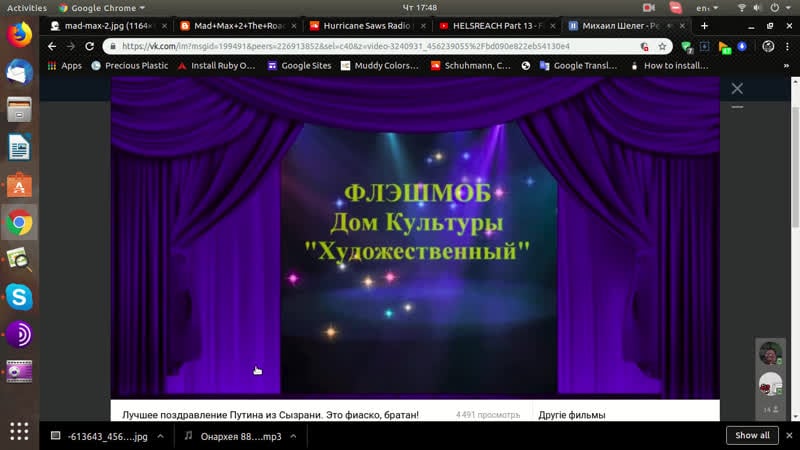Open the video editor from the dock
The image size is (800, 450).
[19, 372]
